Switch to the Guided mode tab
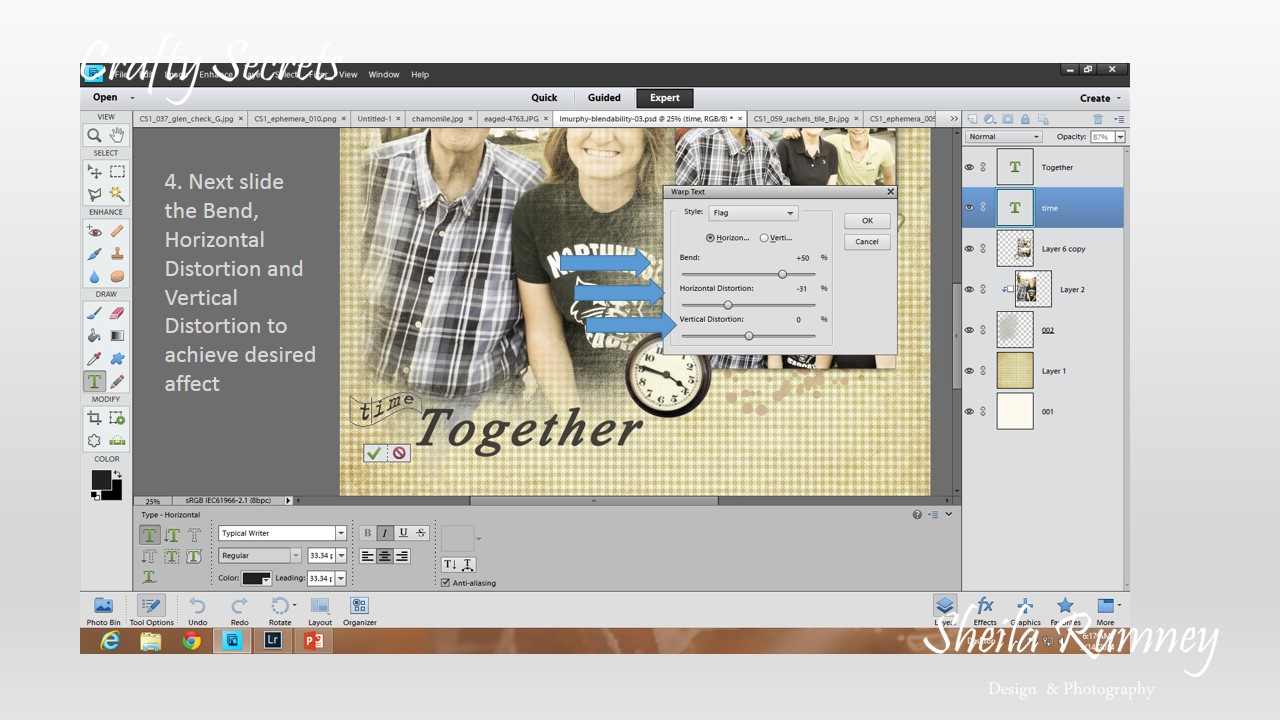The image size is (1280, 720). [604, 98]
